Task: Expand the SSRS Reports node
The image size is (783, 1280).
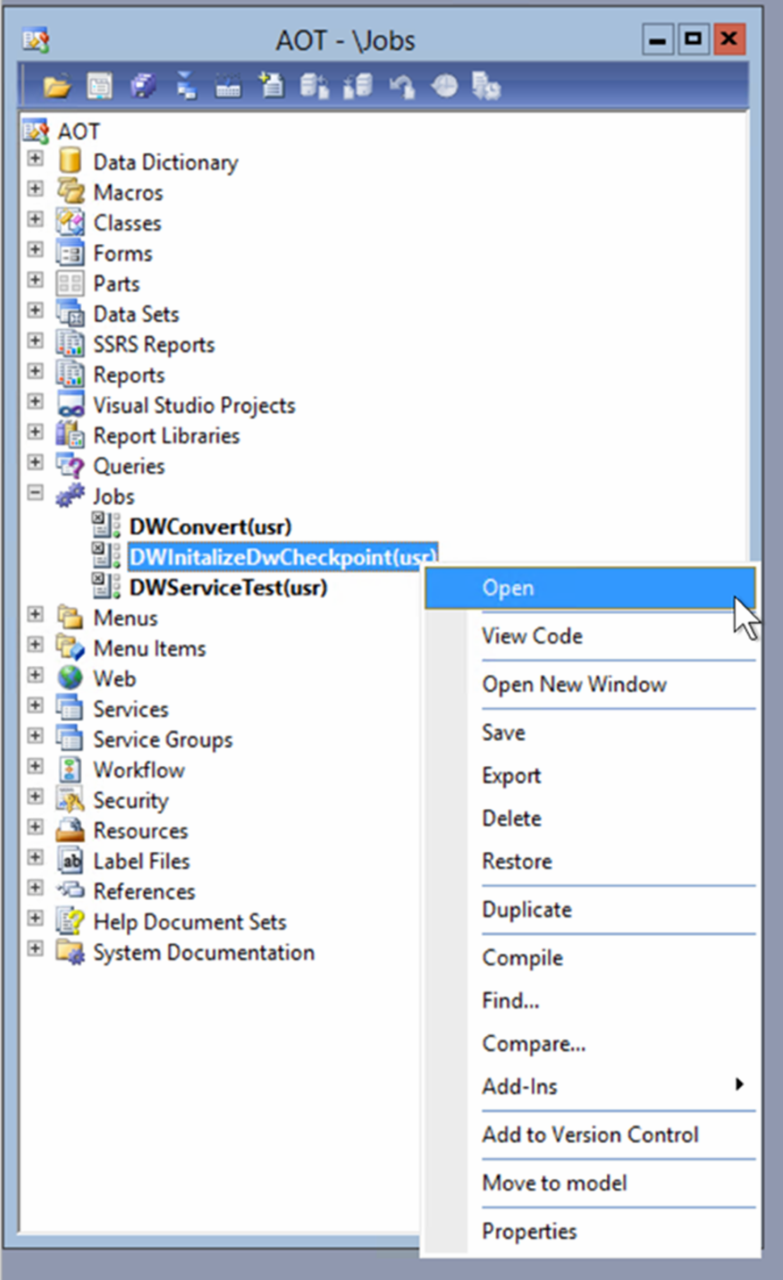Action: tap(36, 343)
